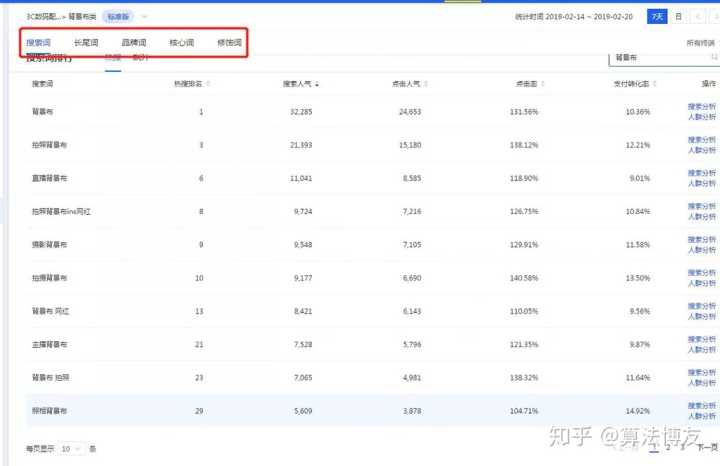Go to previous date period arrow
The height and width of the screenshot is (466, 720).
click(x=697, y=17)
